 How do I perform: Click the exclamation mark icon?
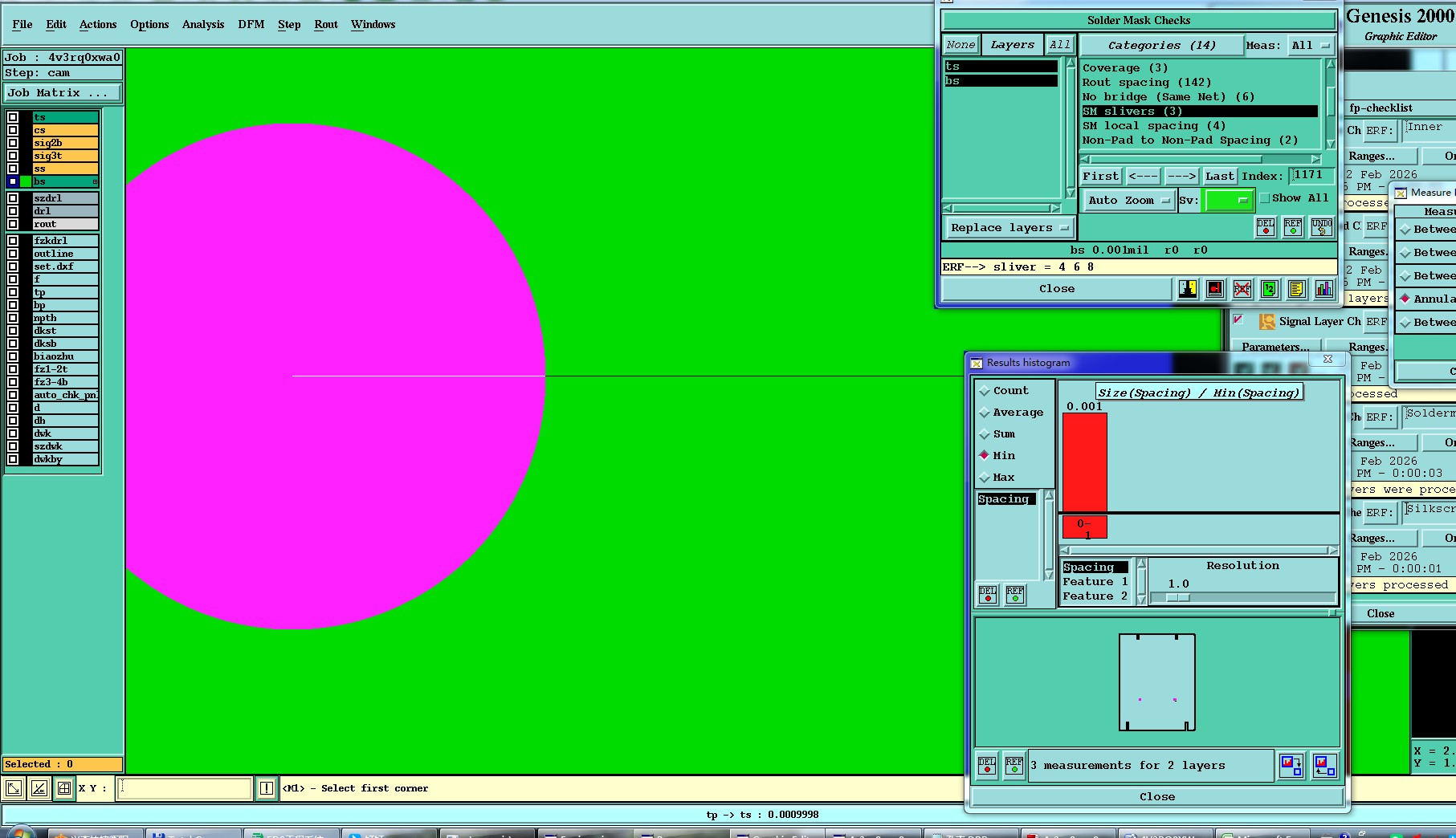(267, 788)
